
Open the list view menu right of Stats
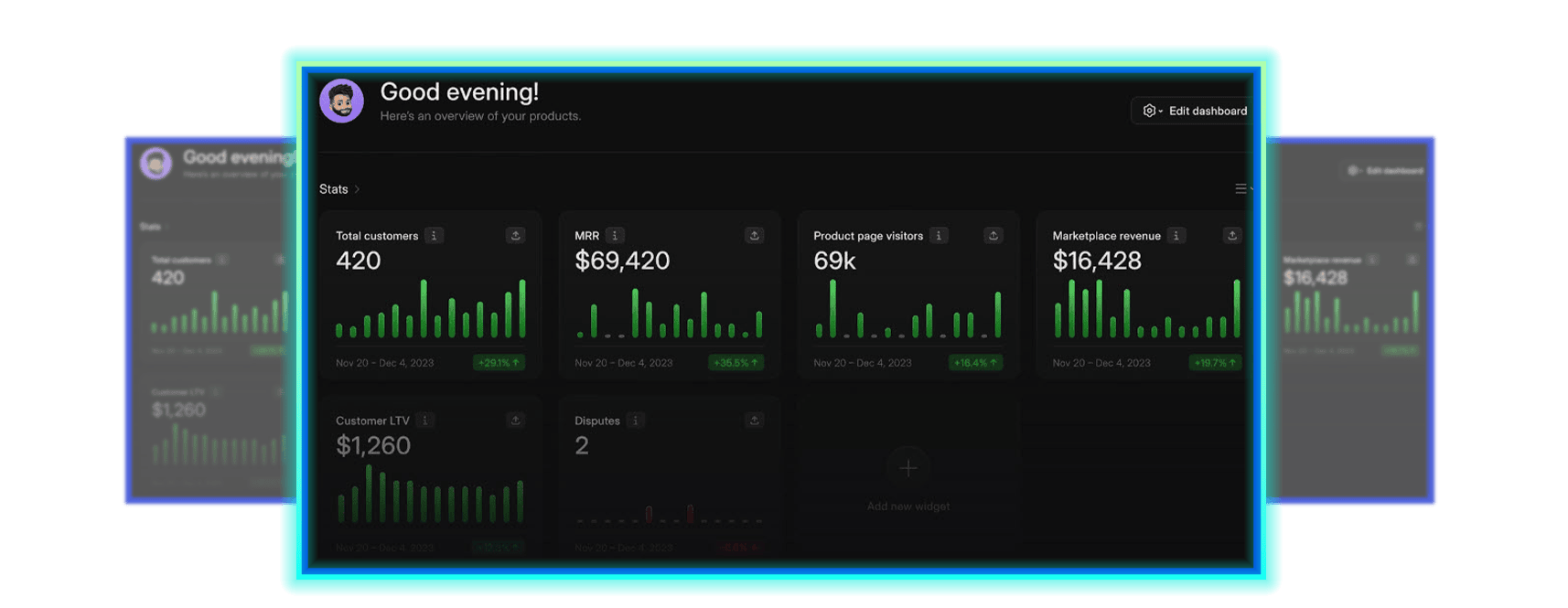(x=1241, y=189)
